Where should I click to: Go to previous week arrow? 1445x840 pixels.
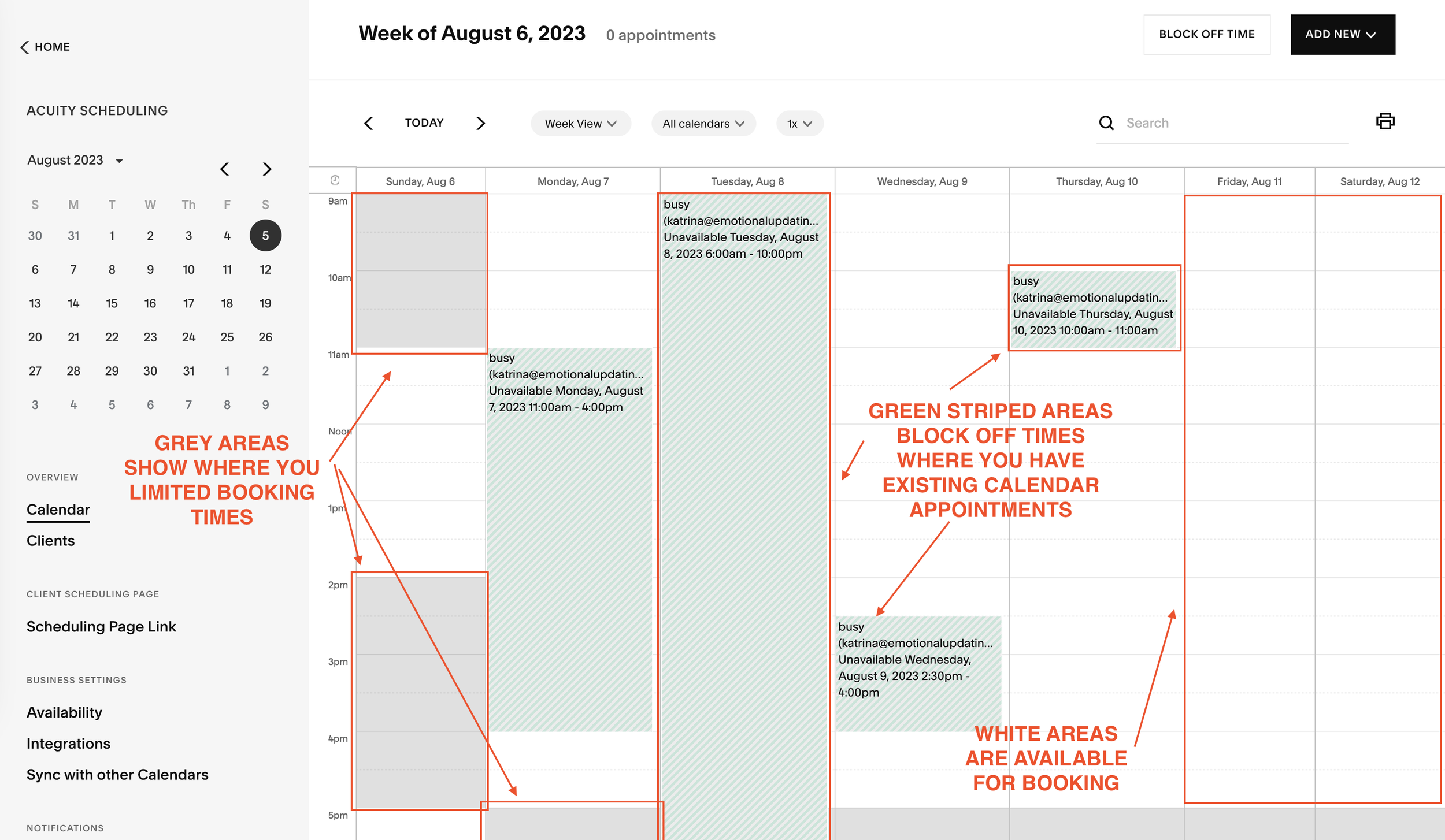369,123
